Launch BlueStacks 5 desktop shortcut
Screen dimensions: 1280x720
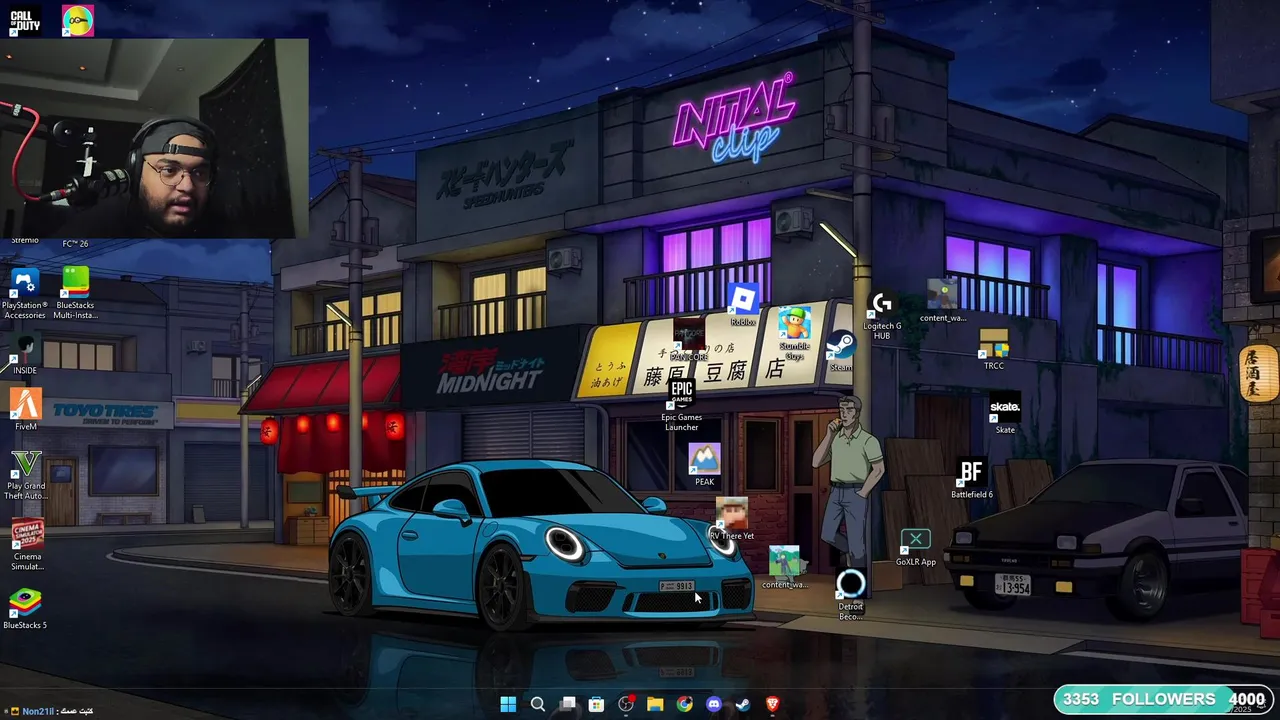25,609
